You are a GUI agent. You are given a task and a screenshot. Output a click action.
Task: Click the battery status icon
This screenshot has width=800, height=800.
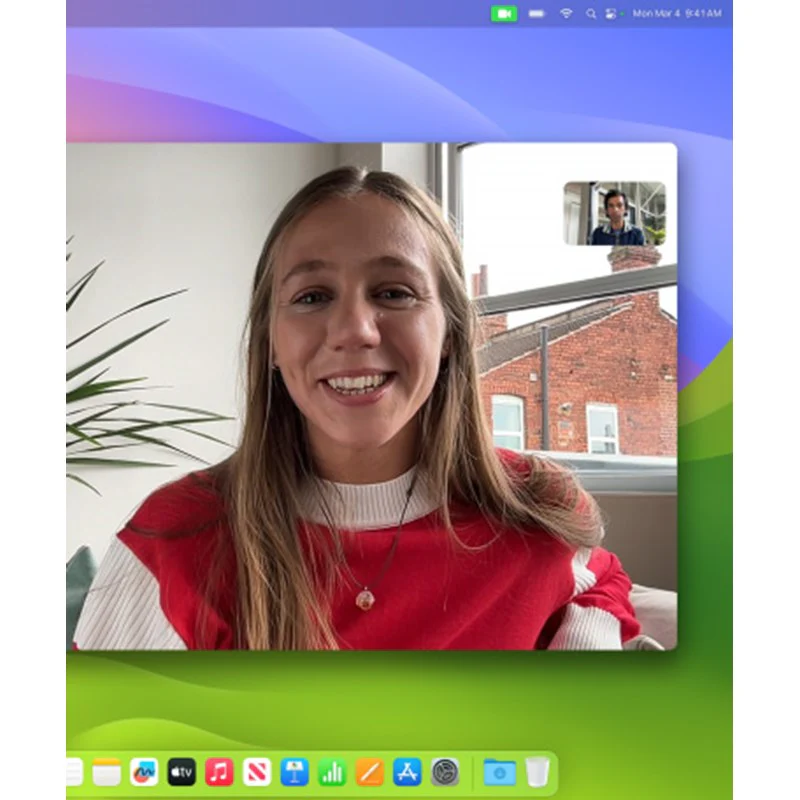(x=536, y=14)
